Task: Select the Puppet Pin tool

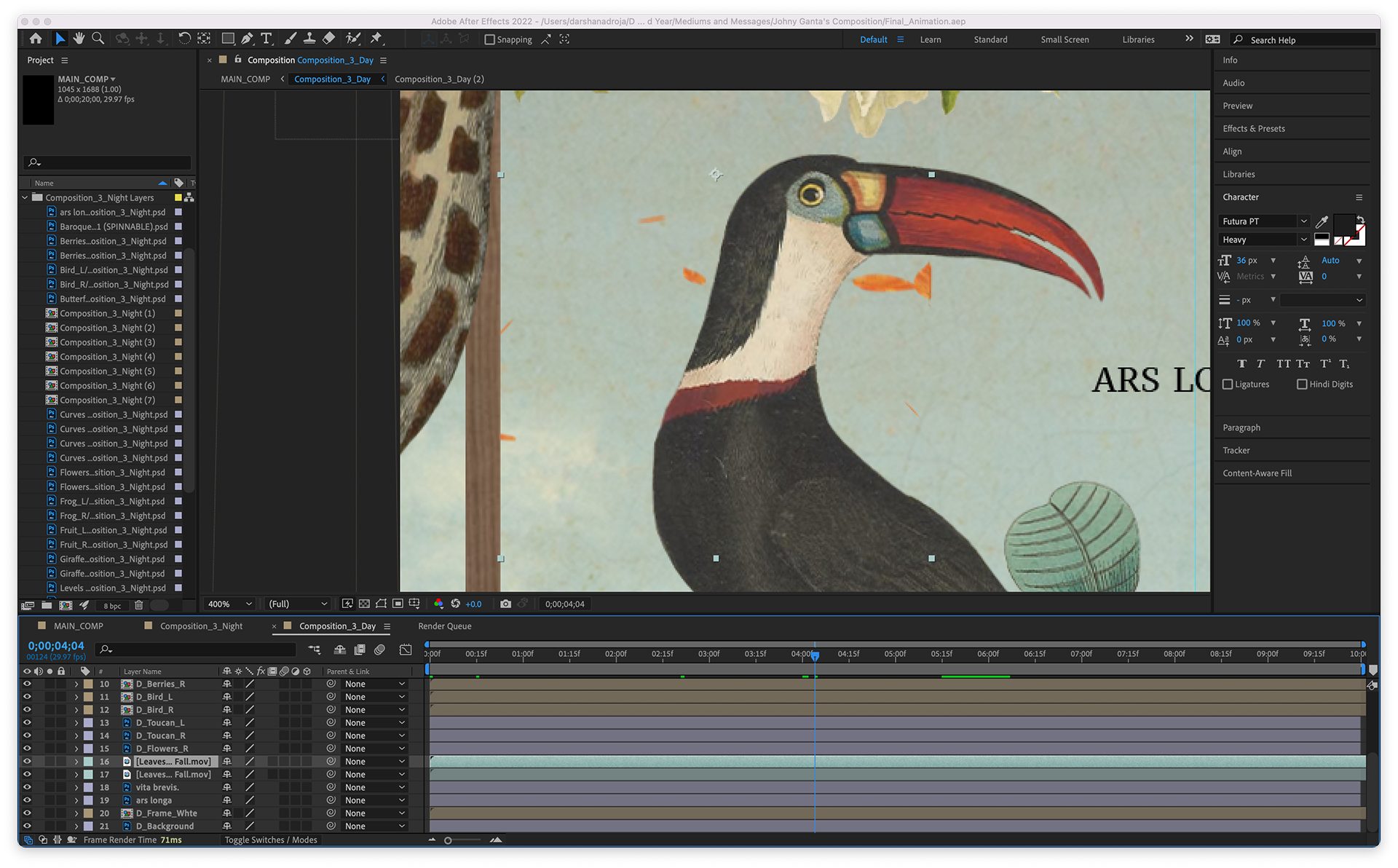Action: tap(376, 39)
